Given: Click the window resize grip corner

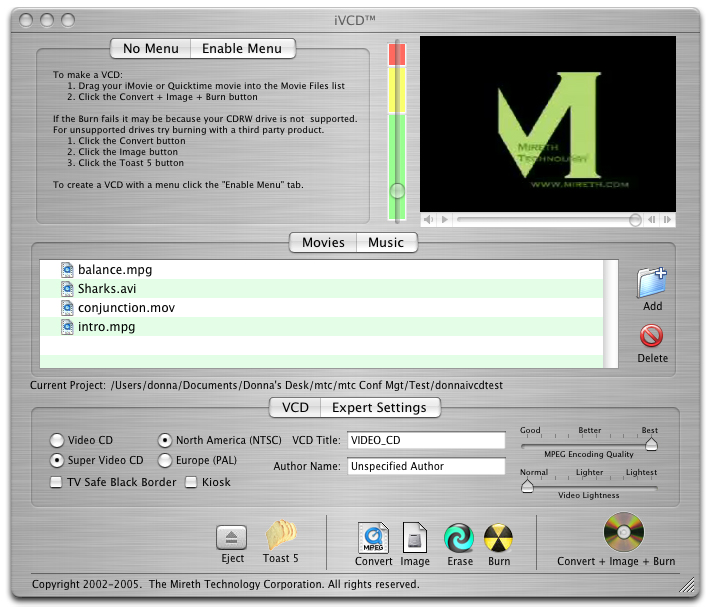Looking at the screenshot, I should (x=687, y=585).
